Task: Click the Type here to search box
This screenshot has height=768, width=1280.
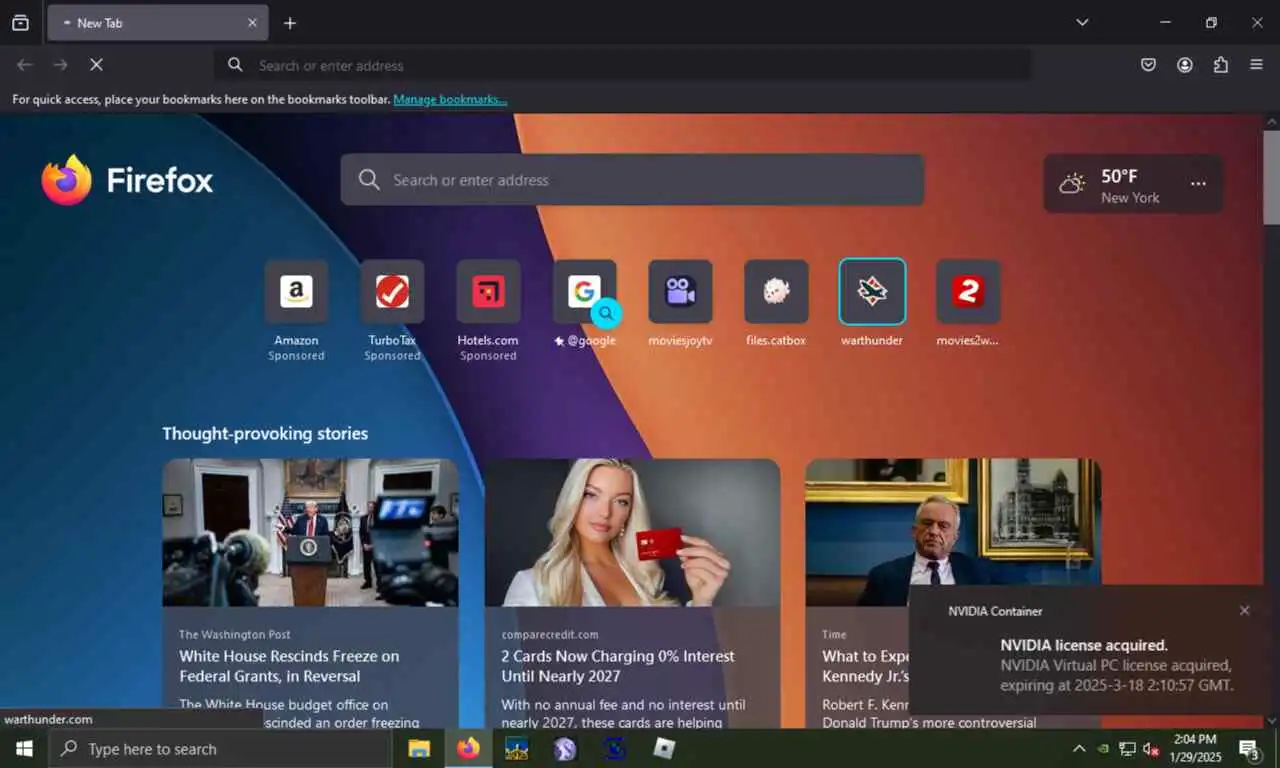Action: click(x=220, y=748)
